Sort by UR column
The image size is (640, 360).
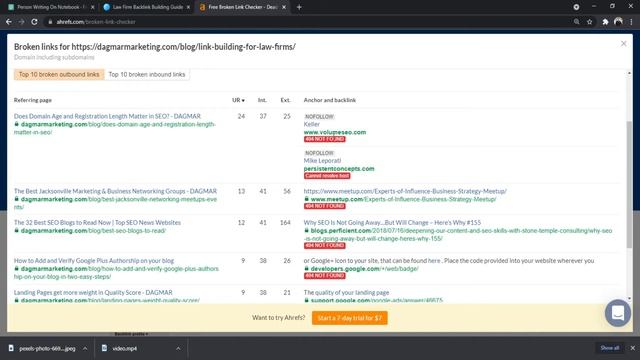pyautogui.click(x=238, y=100)
